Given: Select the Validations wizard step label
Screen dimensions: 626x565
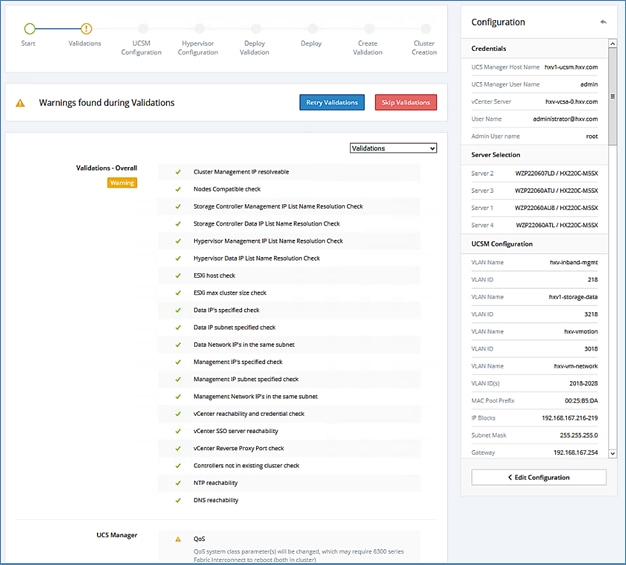Looking at the screenshot, I should [x=85, y=43].
